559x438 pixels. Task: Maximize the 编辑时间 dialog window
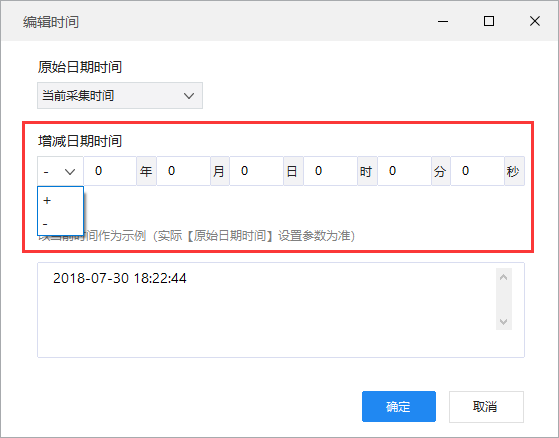(x=489, y=21)
